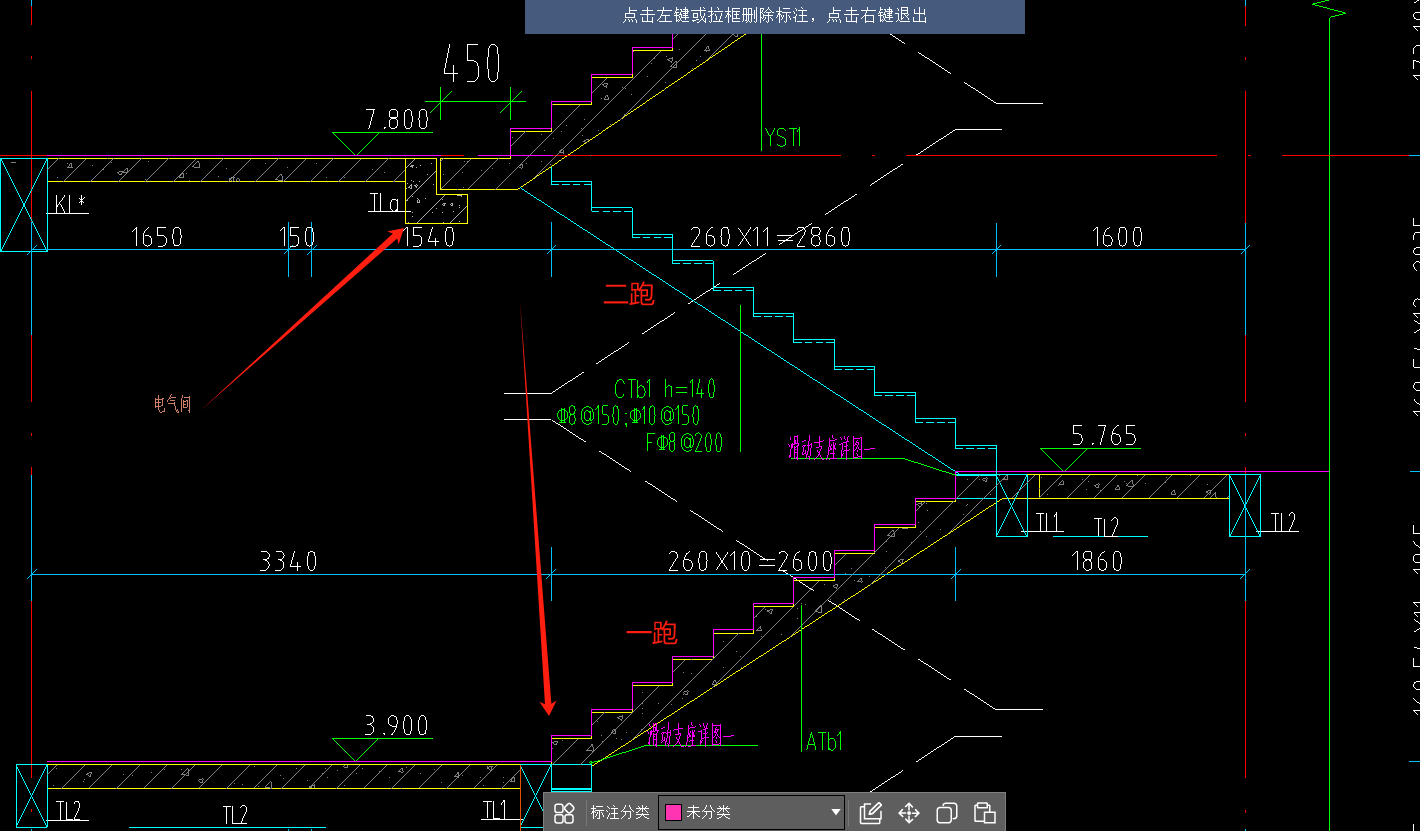
Task: Click the elevation label 7.800
Action: [x=397, y=120]
